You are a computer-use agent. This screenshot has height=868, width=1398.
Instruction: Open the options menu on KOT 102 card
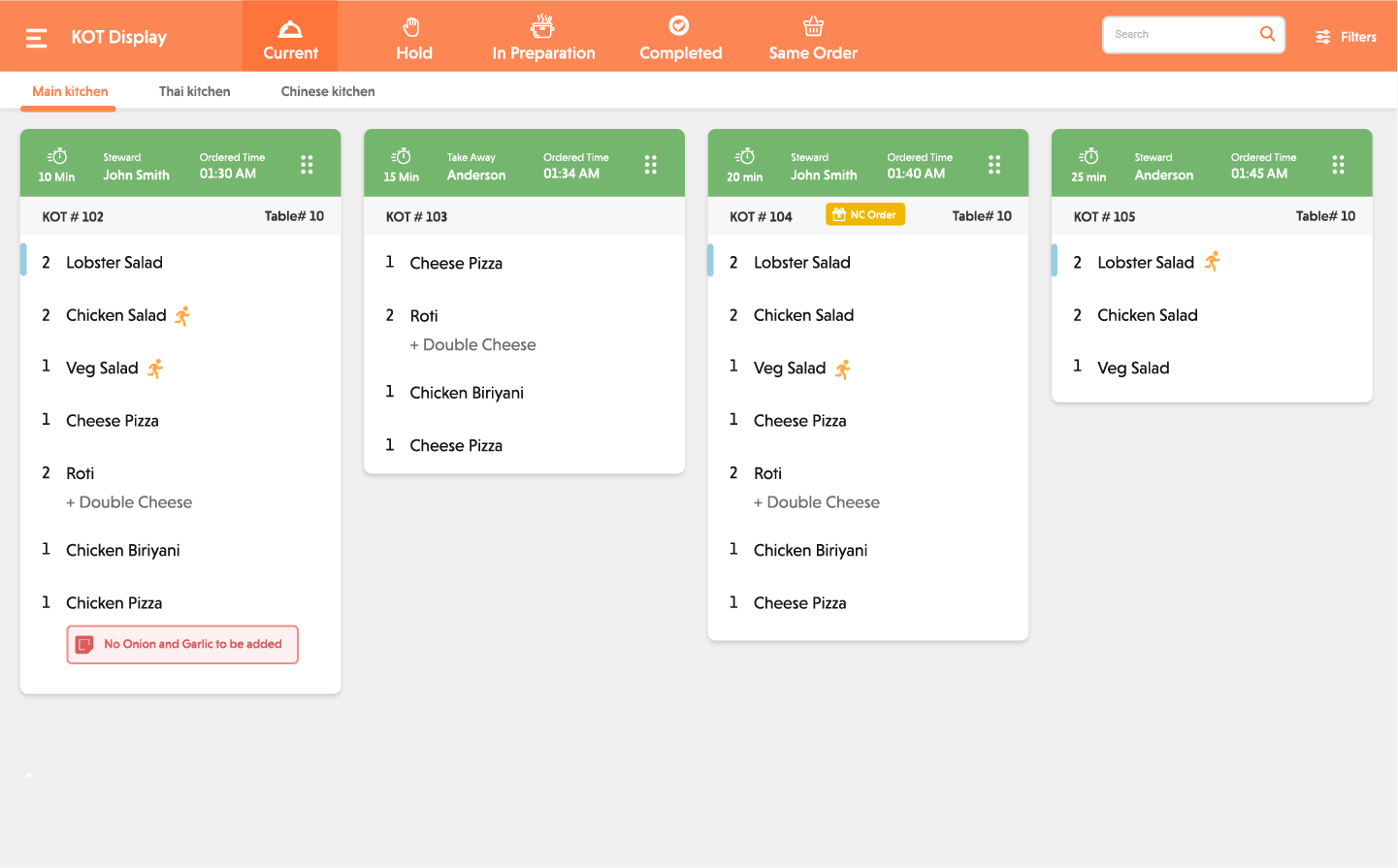pos(307,165)
